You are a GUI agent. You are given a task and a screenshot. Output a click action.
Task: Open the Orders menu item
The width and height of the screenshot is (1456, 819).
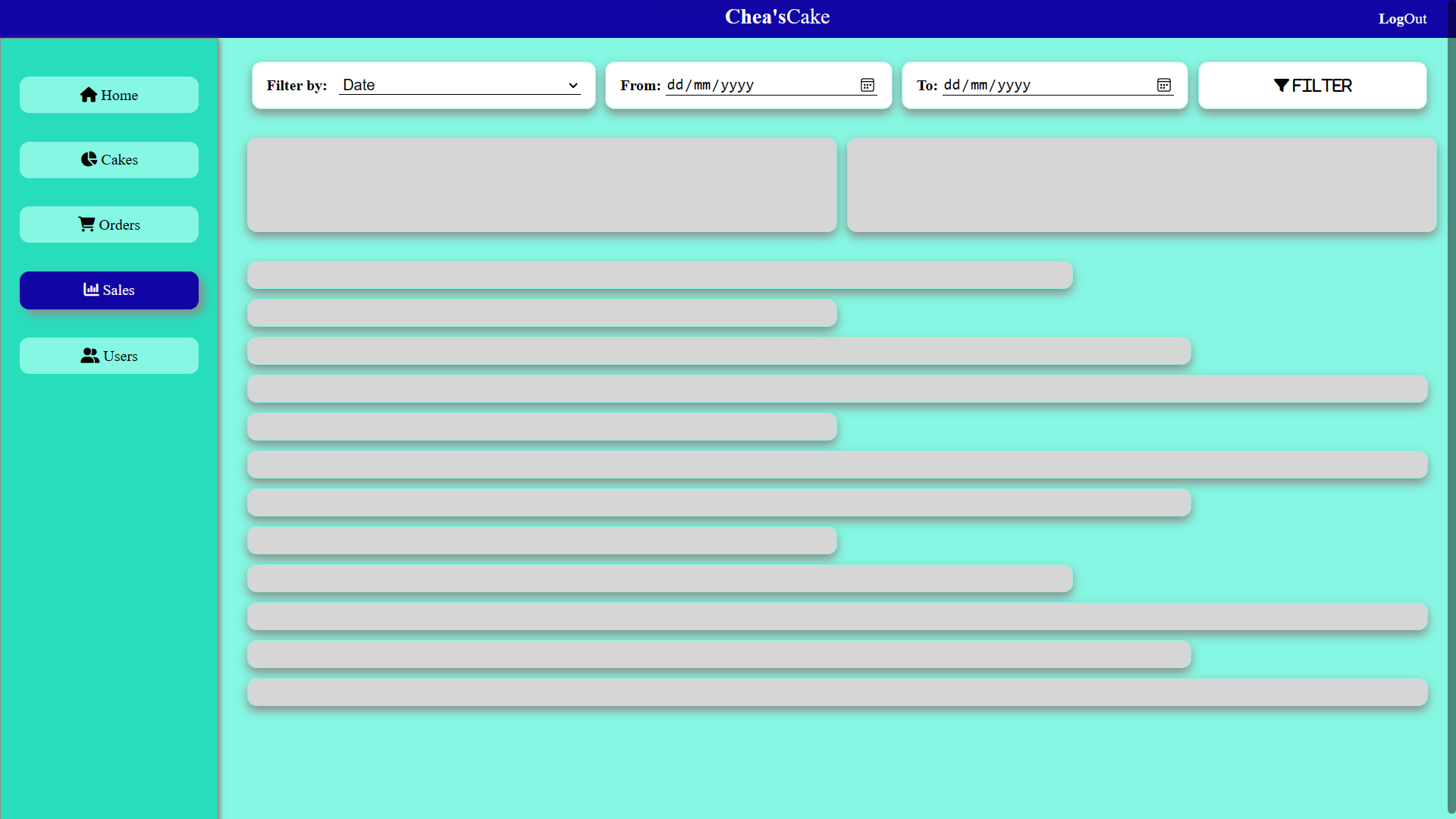[x=109, y=224]
